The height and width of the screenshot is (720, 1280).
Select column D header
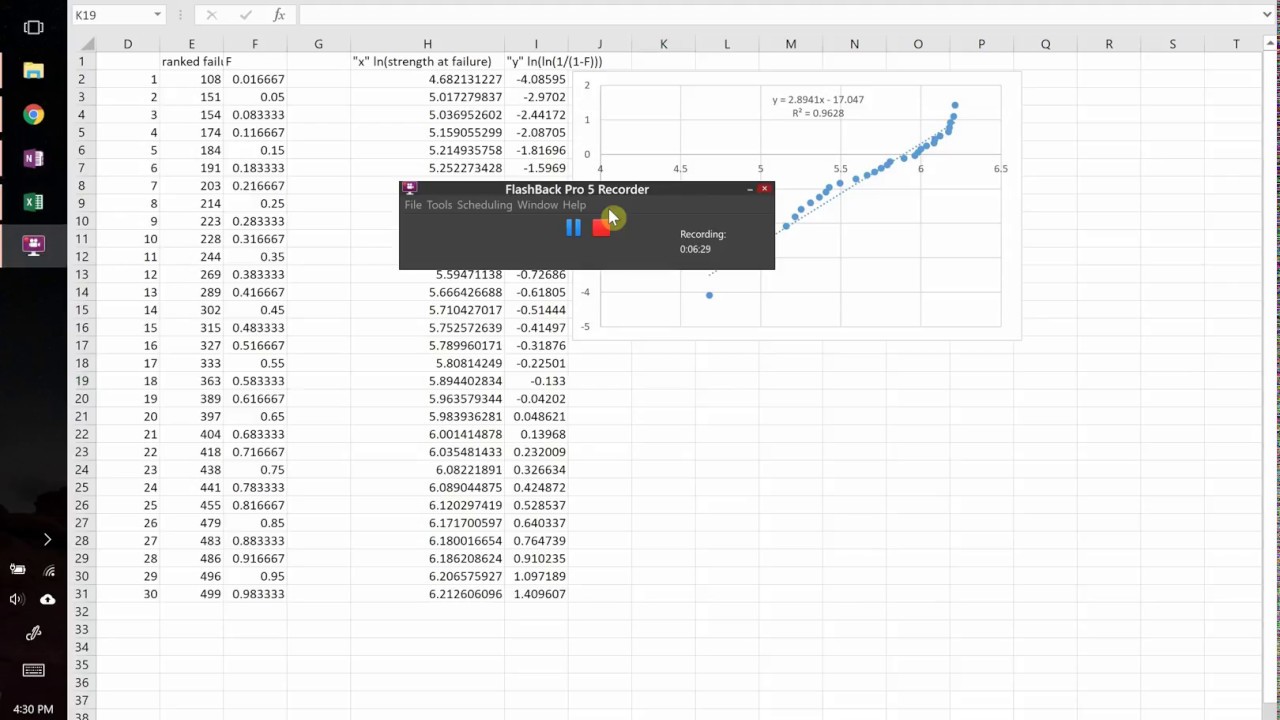pos(127,44)
